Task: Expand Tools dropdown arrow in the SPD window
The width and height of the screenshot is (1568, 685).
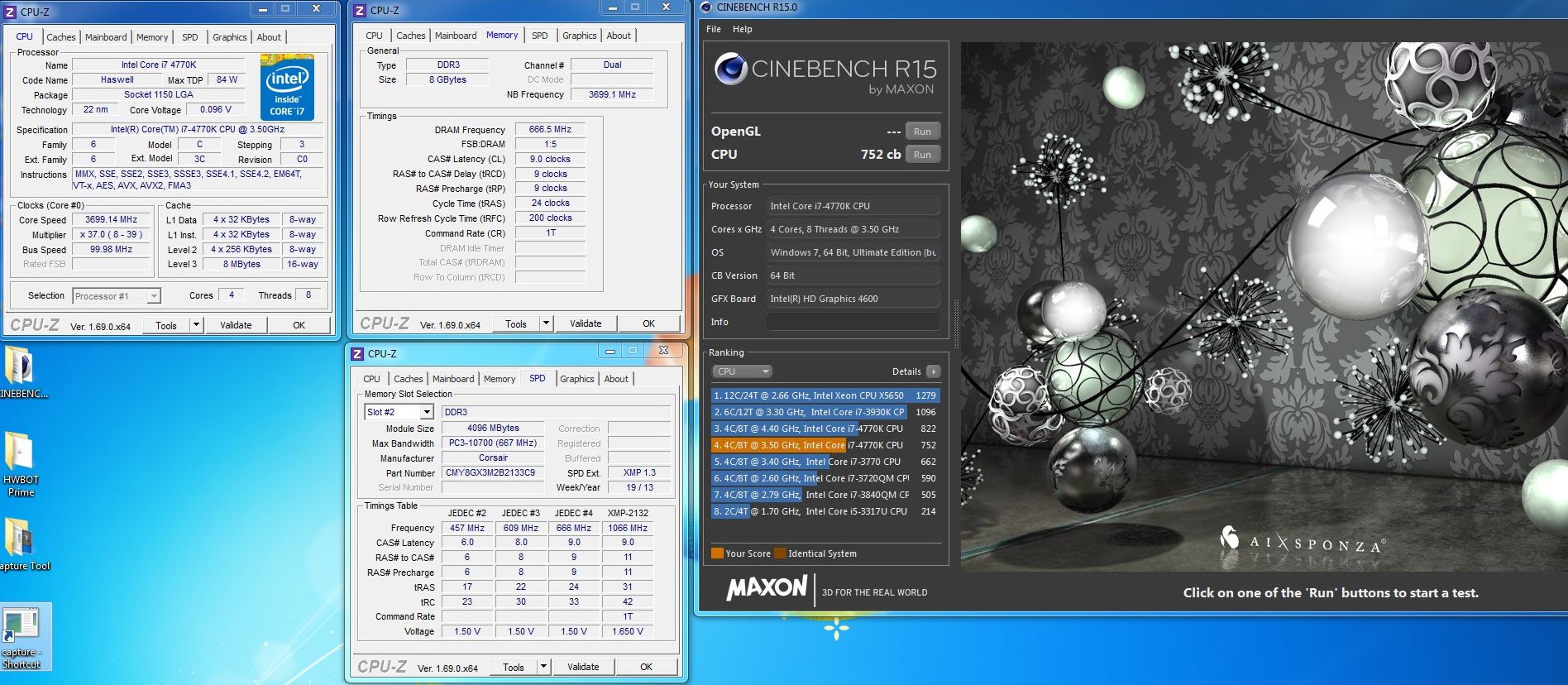Action: coord(543,667)
